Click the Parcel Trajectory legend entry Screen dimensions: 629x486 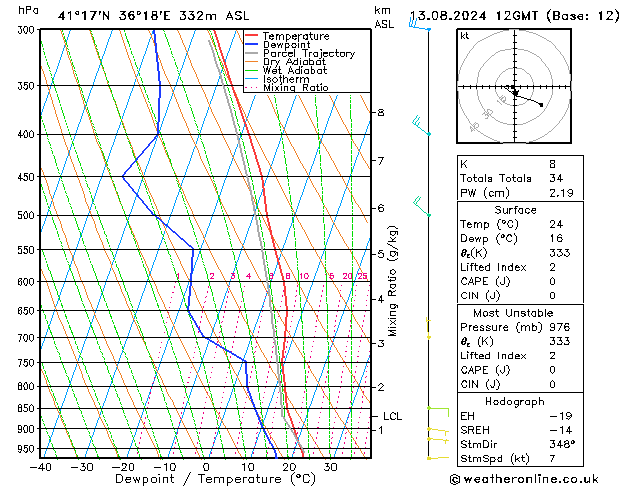point(300,53)
